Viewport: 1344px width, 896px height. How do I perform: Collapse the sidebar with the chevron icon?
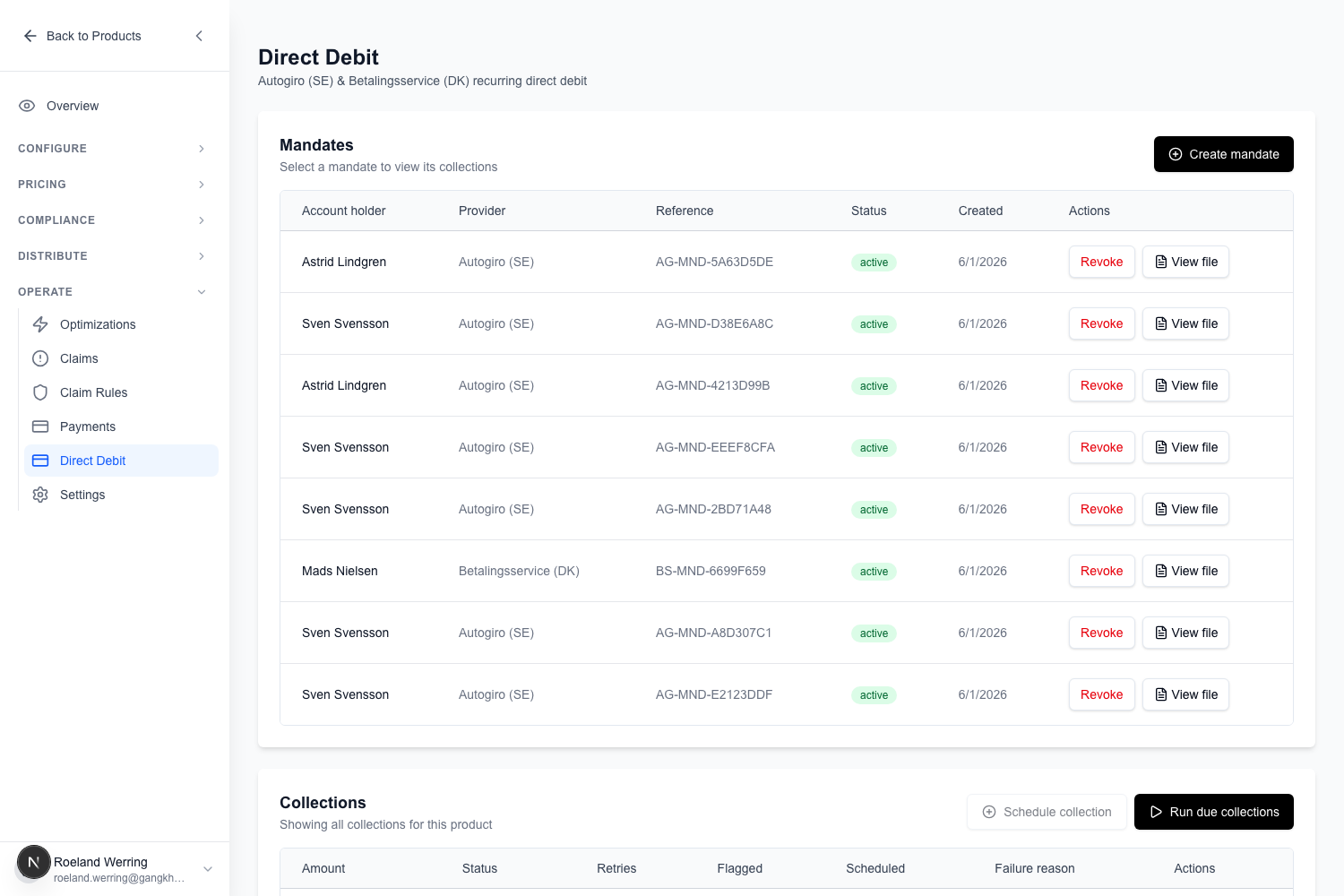[x=199, y=36]
